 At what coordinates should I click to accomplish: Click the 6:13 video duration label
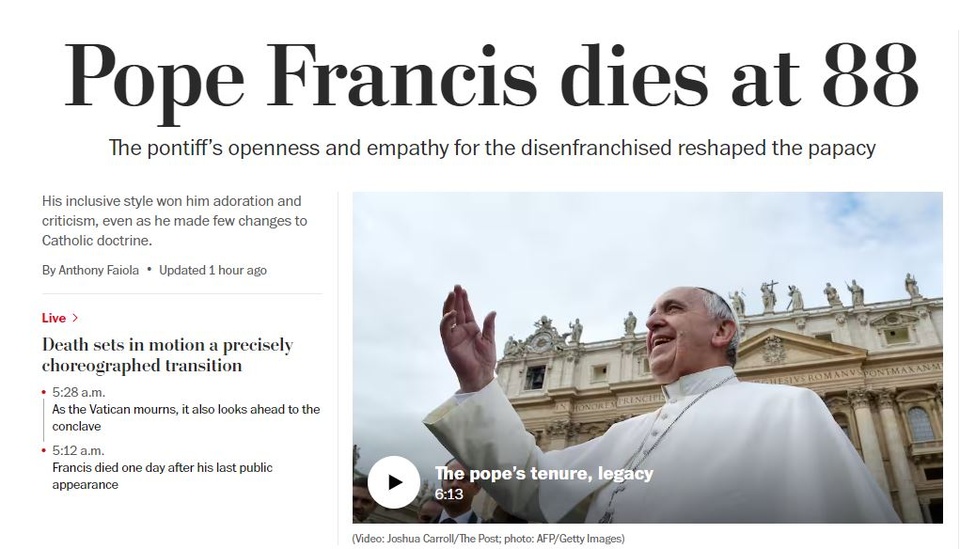(x=449, y=494)
